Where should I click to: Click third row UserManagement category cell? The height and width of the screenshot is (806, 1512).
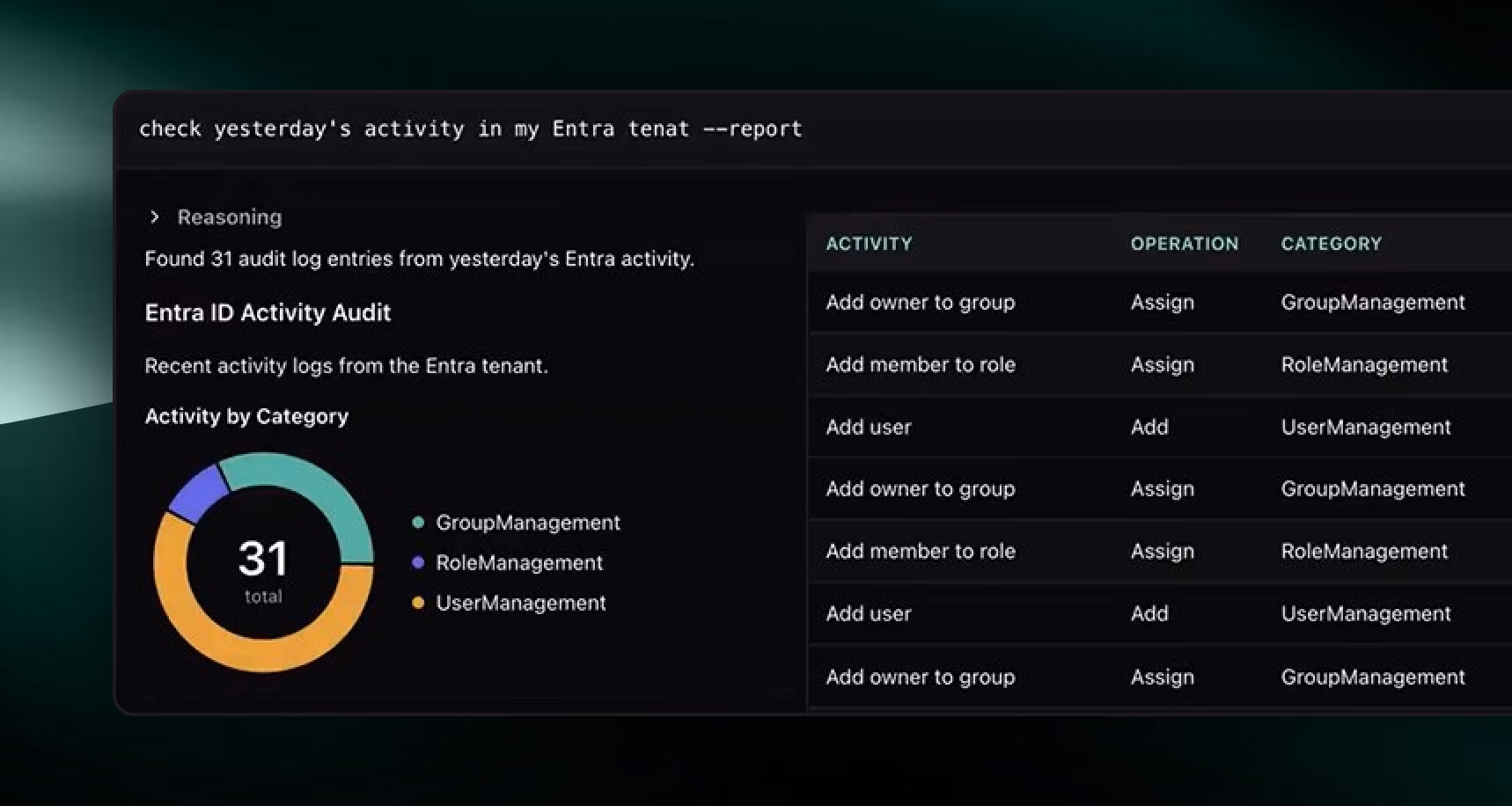(x=1366, y=427)
